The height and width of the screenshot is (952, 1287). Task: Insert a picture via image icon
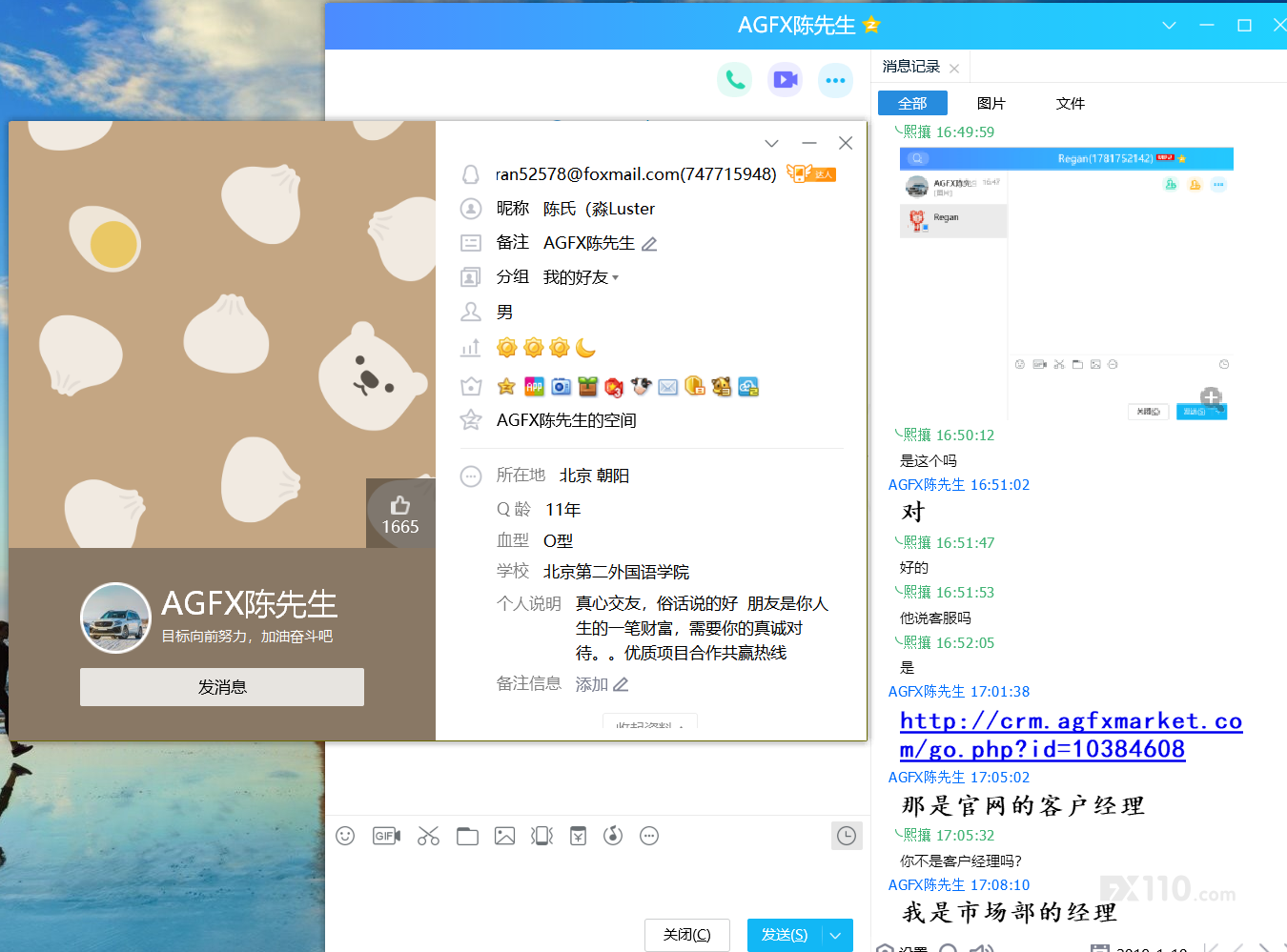505,836
